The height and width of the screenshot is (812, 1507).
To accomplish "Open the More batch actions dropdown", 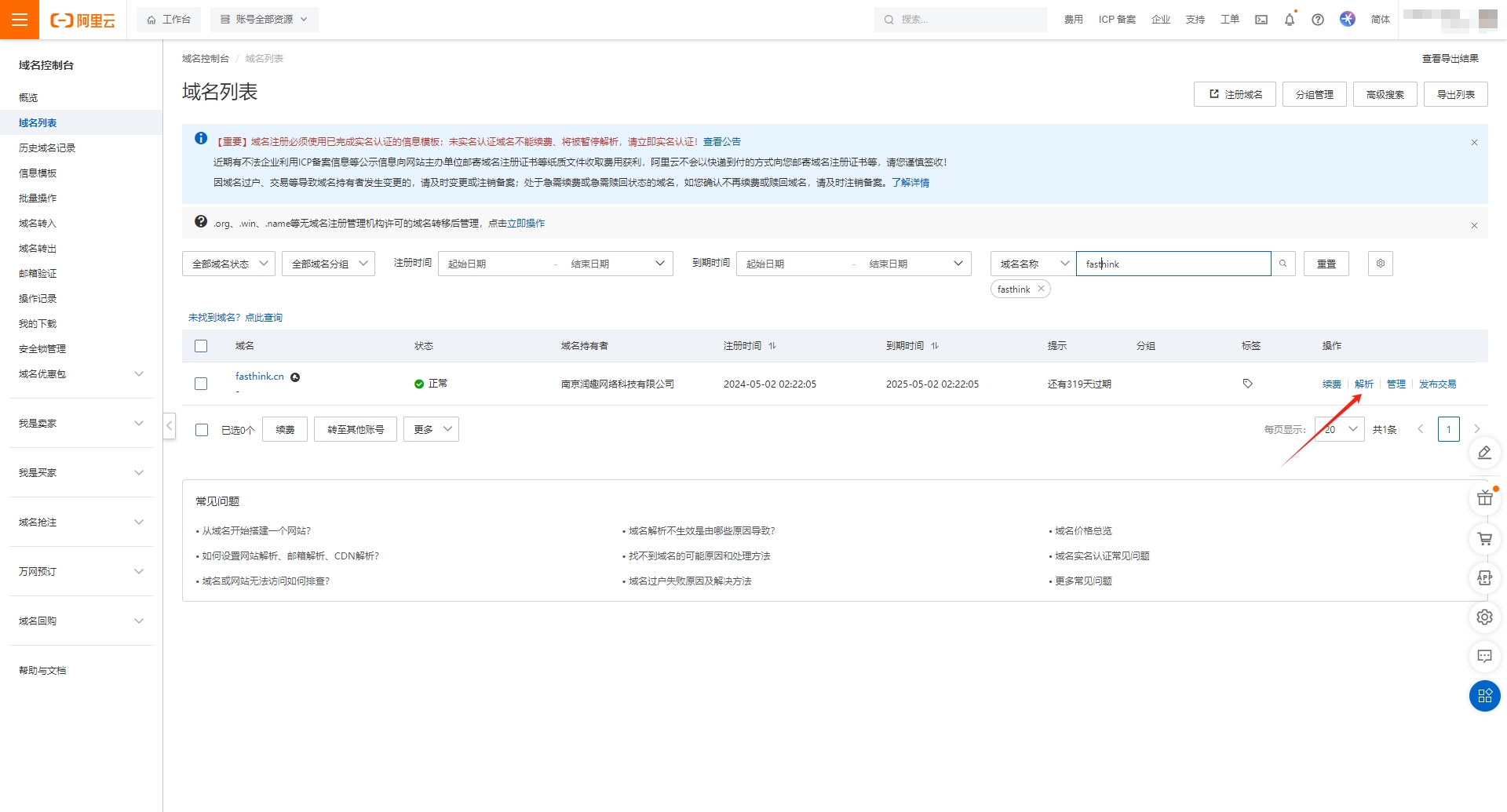I will click(x=431, y=429).
